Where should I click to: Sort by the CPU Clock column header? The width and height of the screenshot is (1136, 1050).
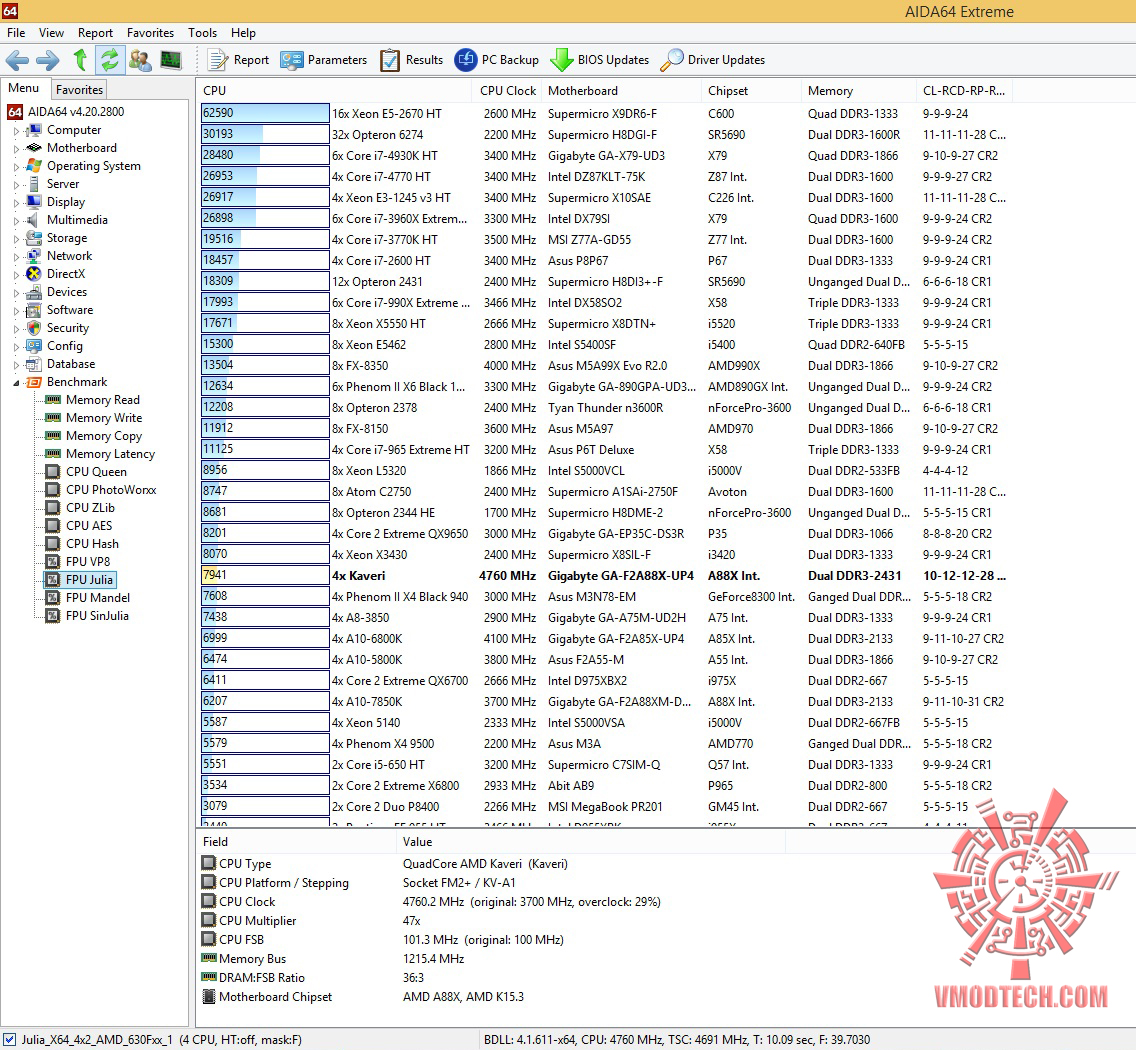coord(508,91)
